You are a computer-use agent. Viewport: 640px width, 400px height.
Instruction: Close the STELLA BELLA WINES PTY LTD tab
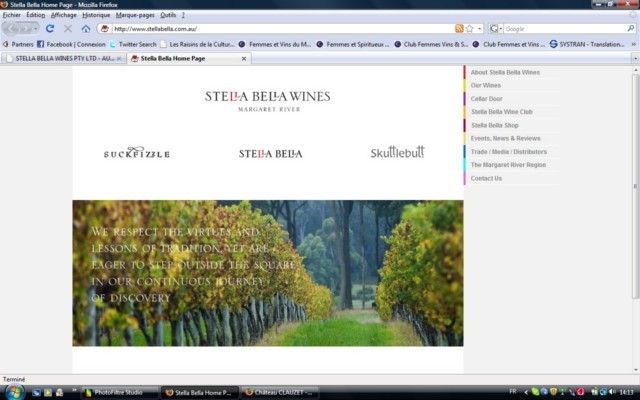point(119,59)
